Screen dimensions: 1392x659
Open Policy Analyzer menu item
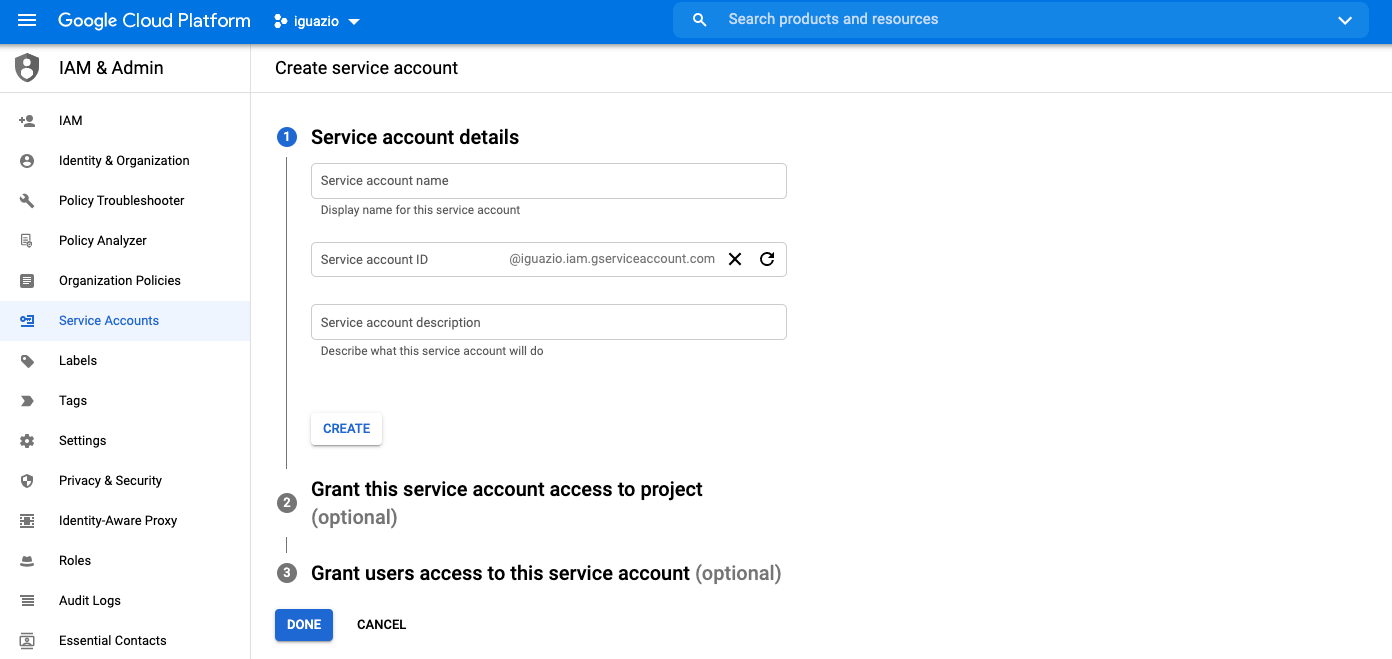125,241
